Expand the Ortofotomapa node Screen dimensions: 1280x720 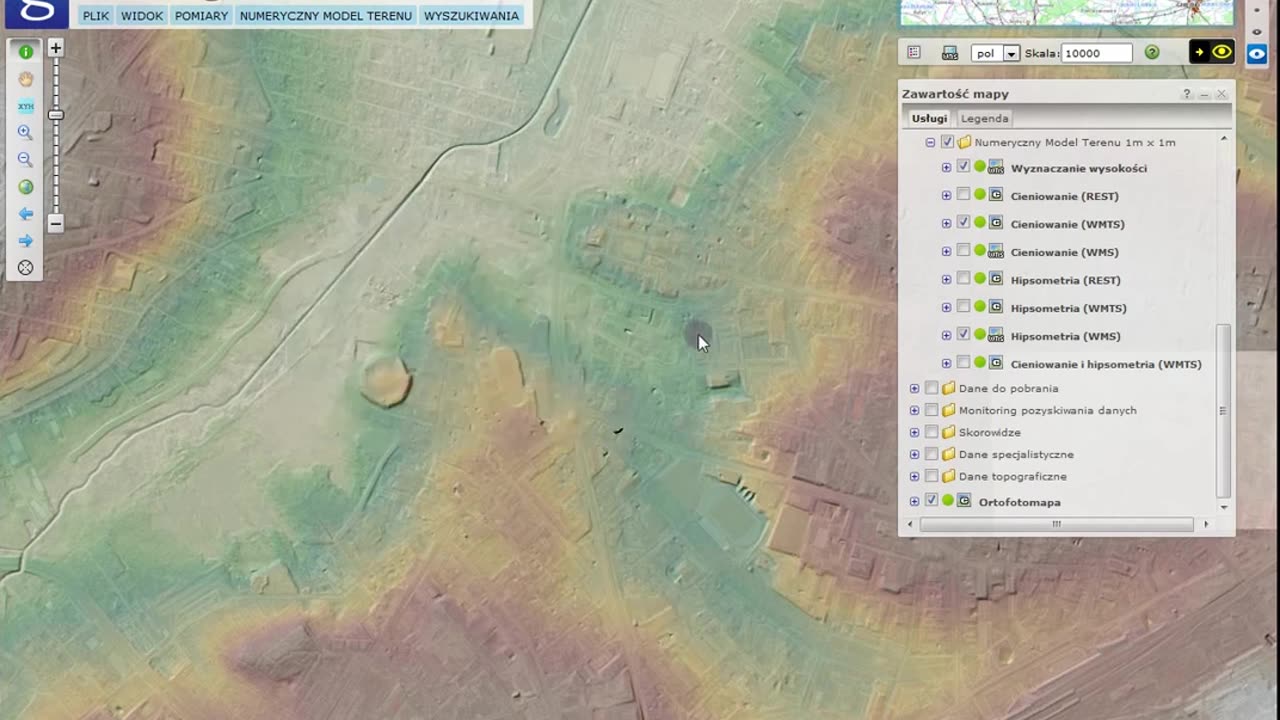914,501
